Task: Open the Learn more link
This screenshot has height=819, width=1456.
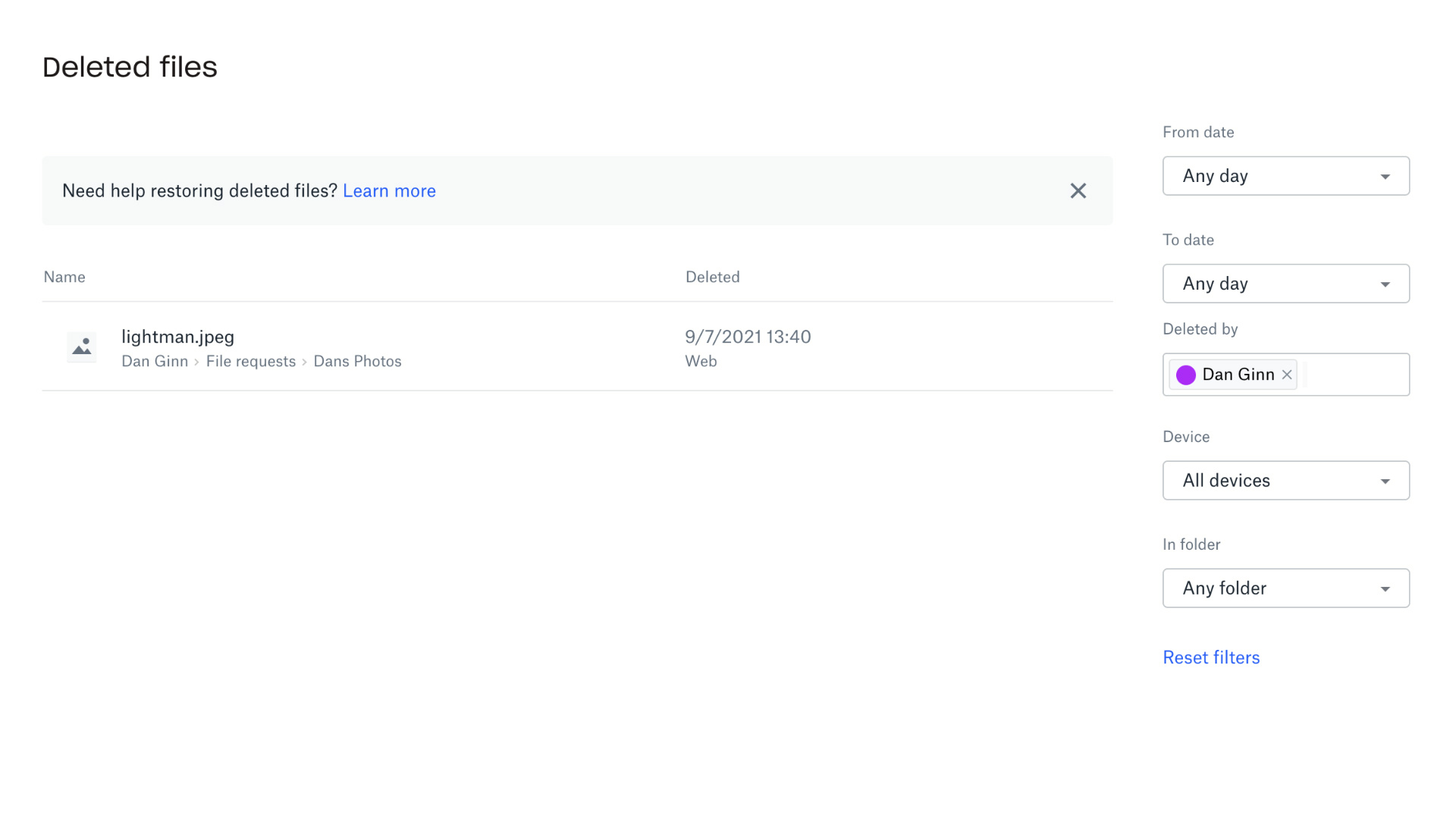Action: coord(389,190)
